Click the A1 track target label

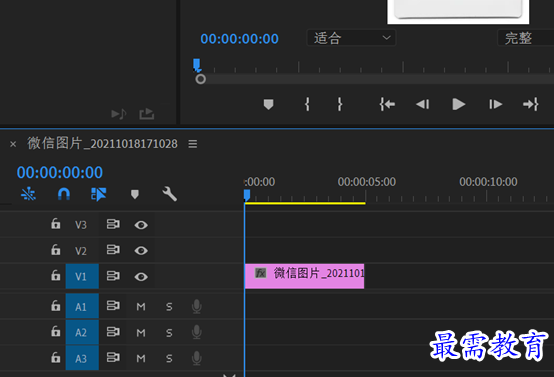pos(82,306)
